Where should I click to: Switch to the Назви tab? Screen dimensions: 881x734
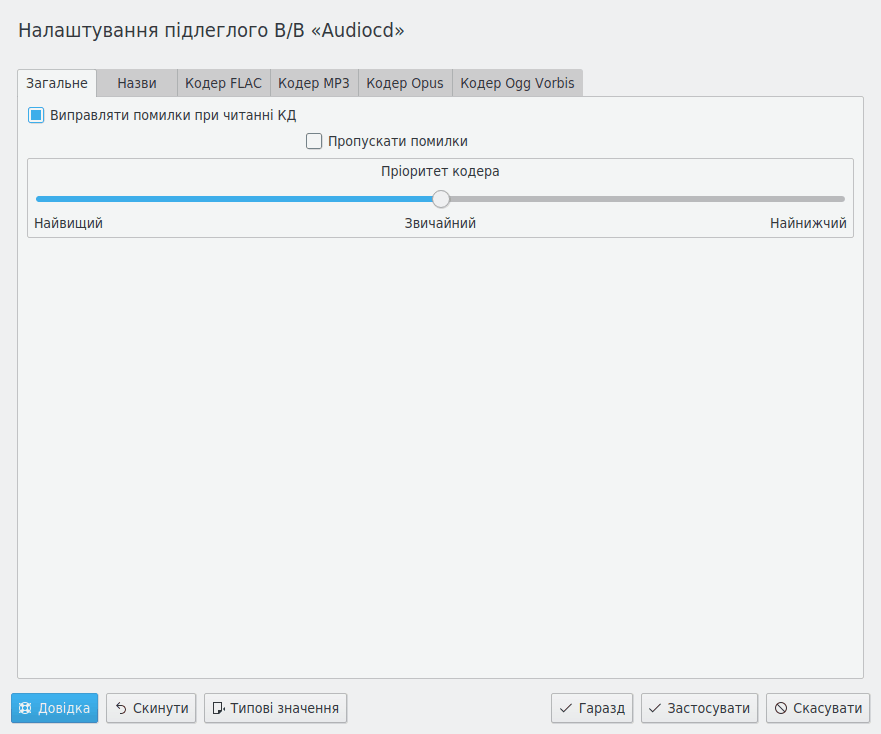point(137,83)
